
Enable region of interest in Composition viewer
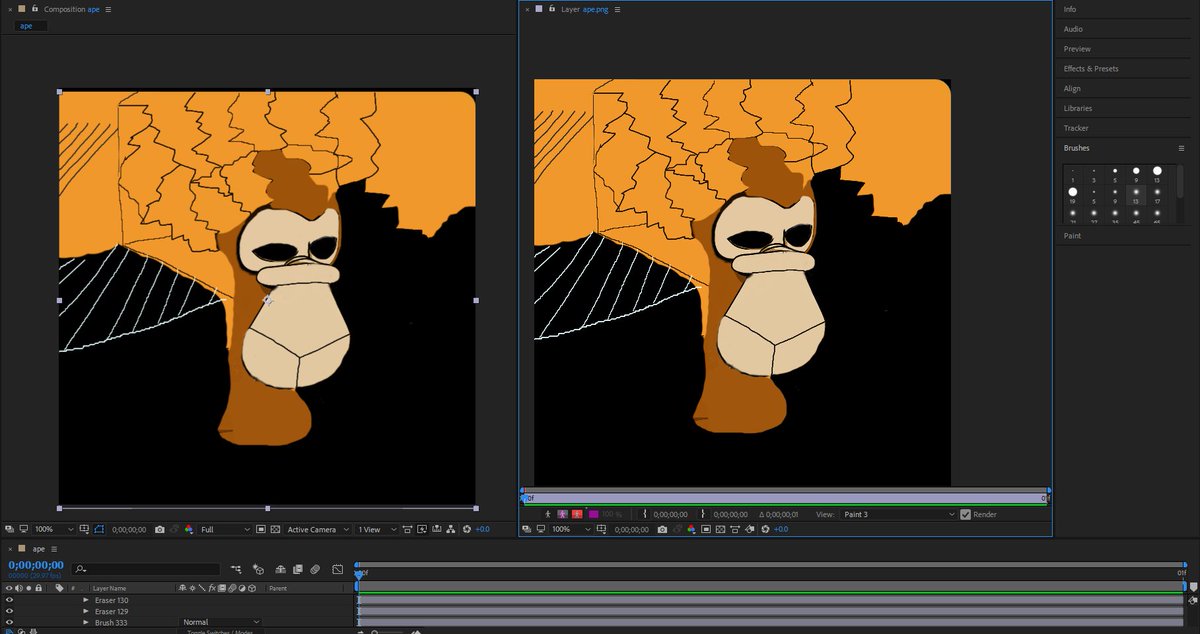(x=260, y=529)
